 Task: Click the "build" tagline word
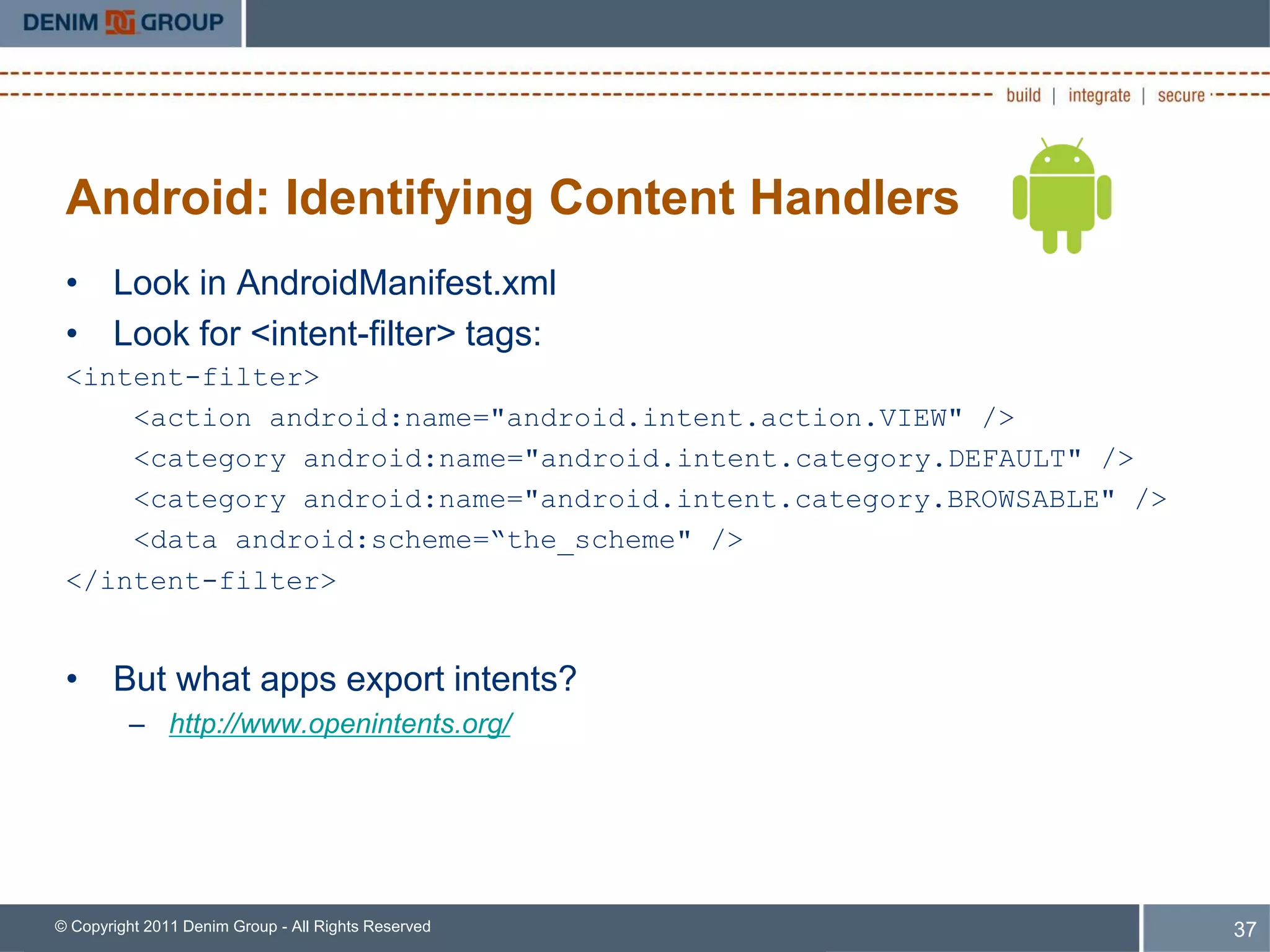[x=1023, y=95]
